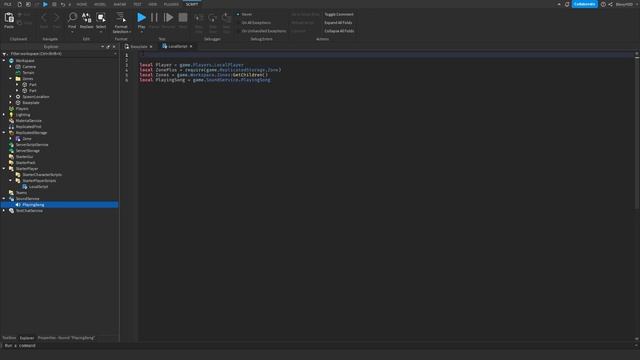Open the FILE menu
The image size is (640, 360).
click(8, 4)
